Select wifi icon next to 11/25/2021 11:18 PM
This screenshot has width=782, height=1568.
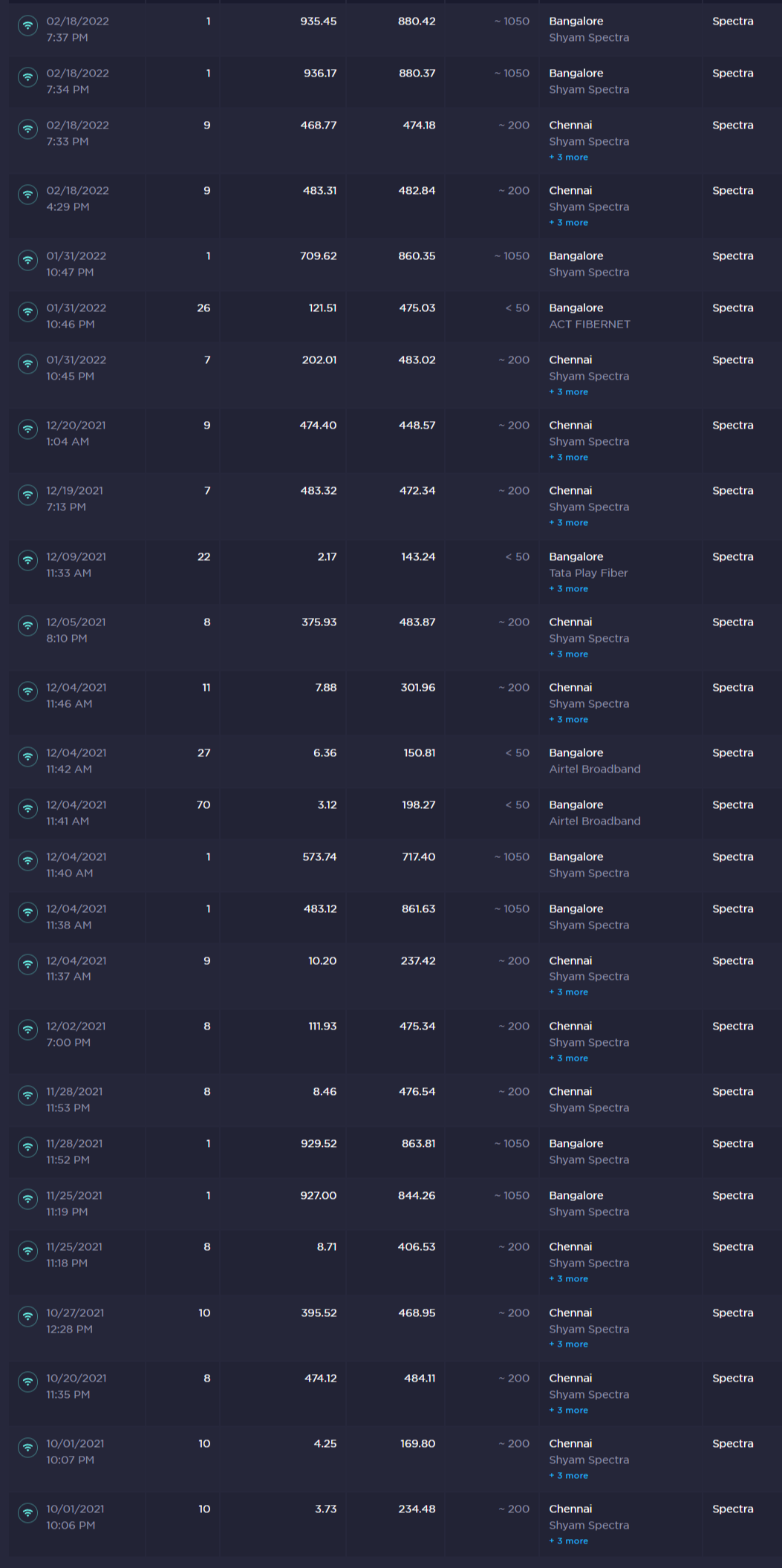coord(28,1251)
